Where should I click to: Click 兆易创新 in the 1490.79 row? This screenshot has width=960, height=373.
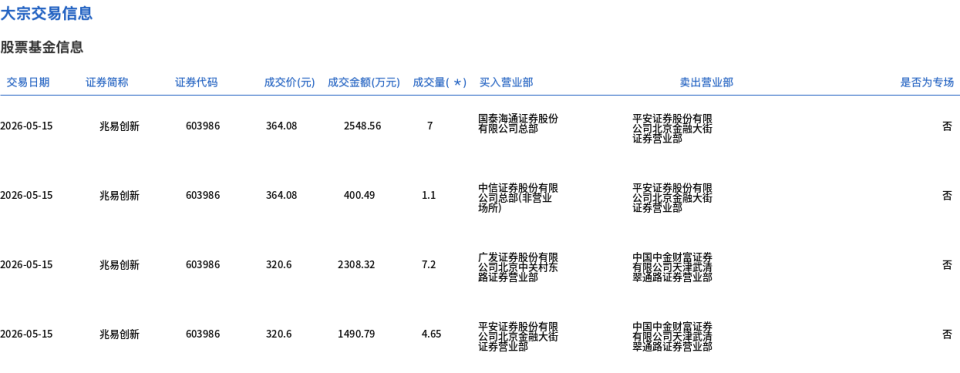[x=119, y=334]
